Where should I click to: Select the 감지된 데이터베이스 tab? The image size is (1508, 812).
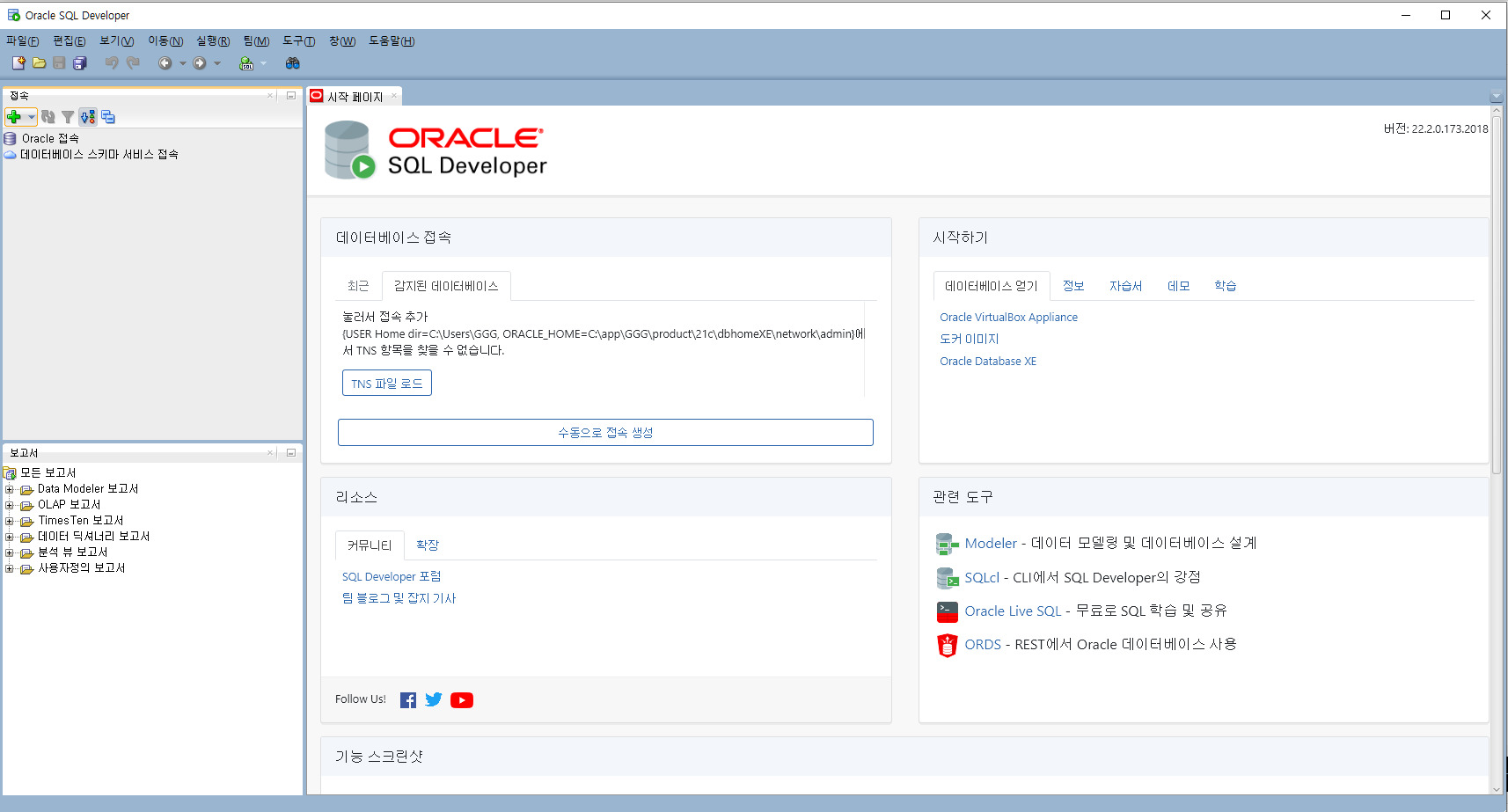point(446,286)
